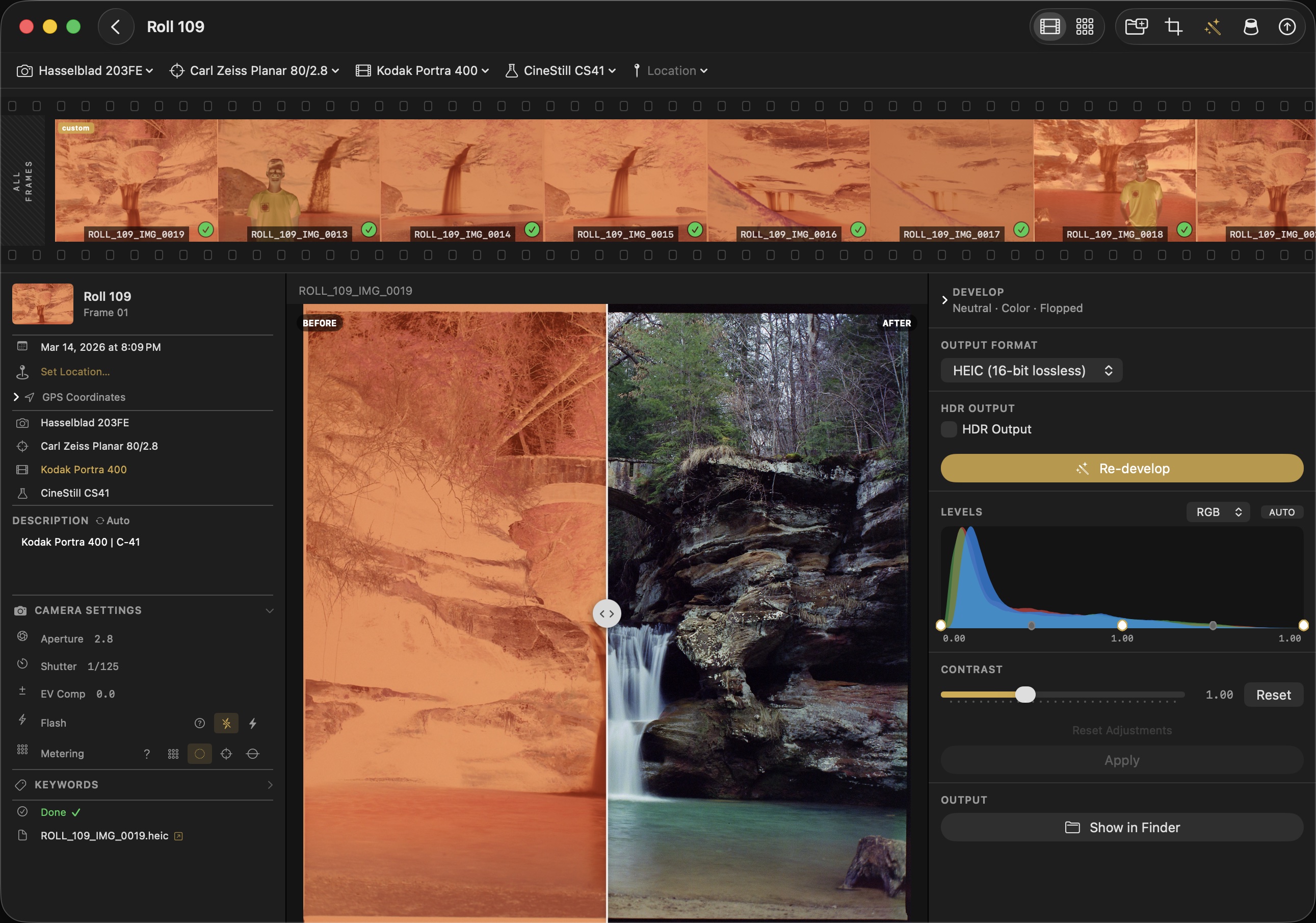Image resolution: width=1316 pixels, height=923 pixels.
Task: Open the film canister icon
Action: [1251, 27]
